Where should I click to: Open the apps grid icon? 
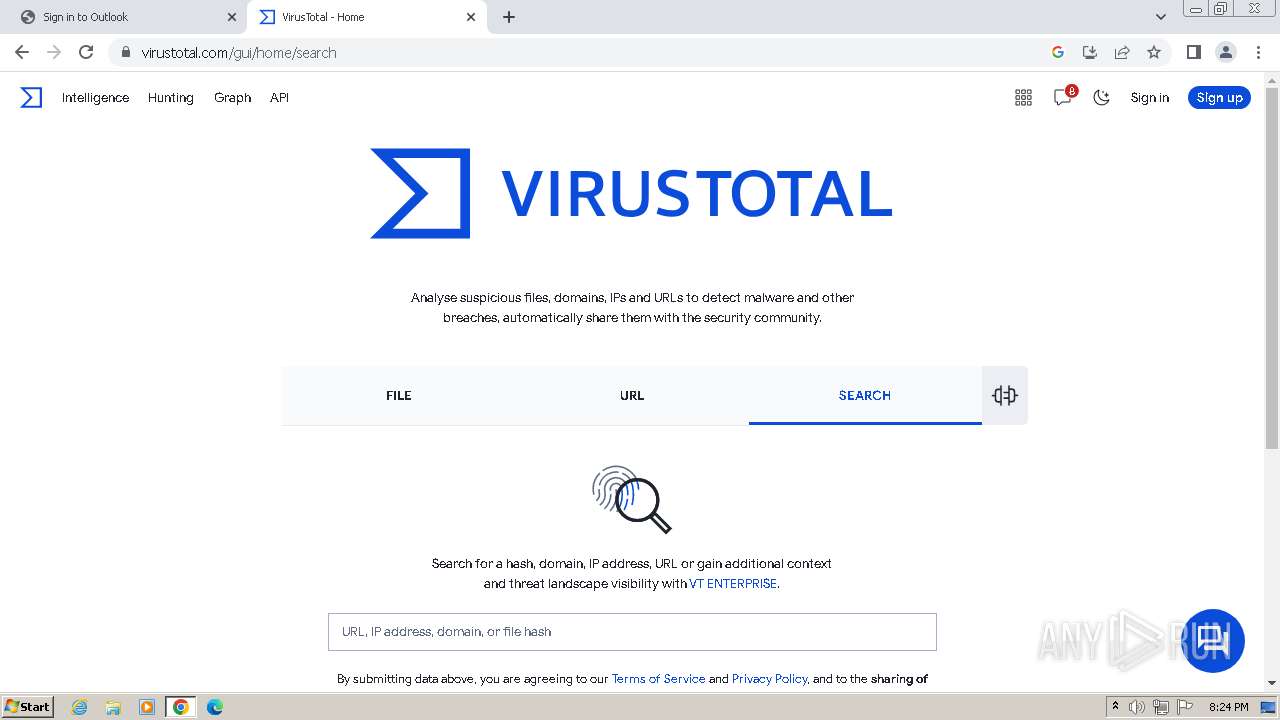pos(1023,97)
